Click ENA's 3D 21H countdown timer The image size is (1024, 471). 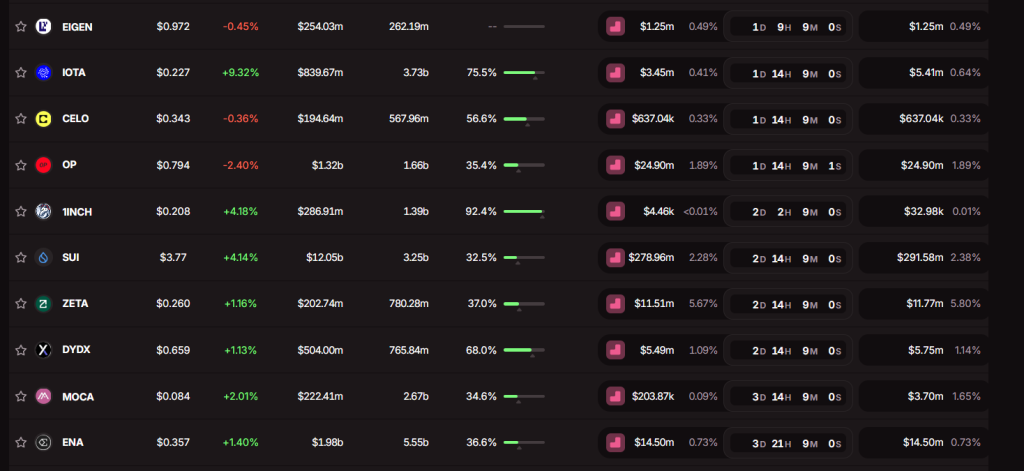tap(788, 443)
